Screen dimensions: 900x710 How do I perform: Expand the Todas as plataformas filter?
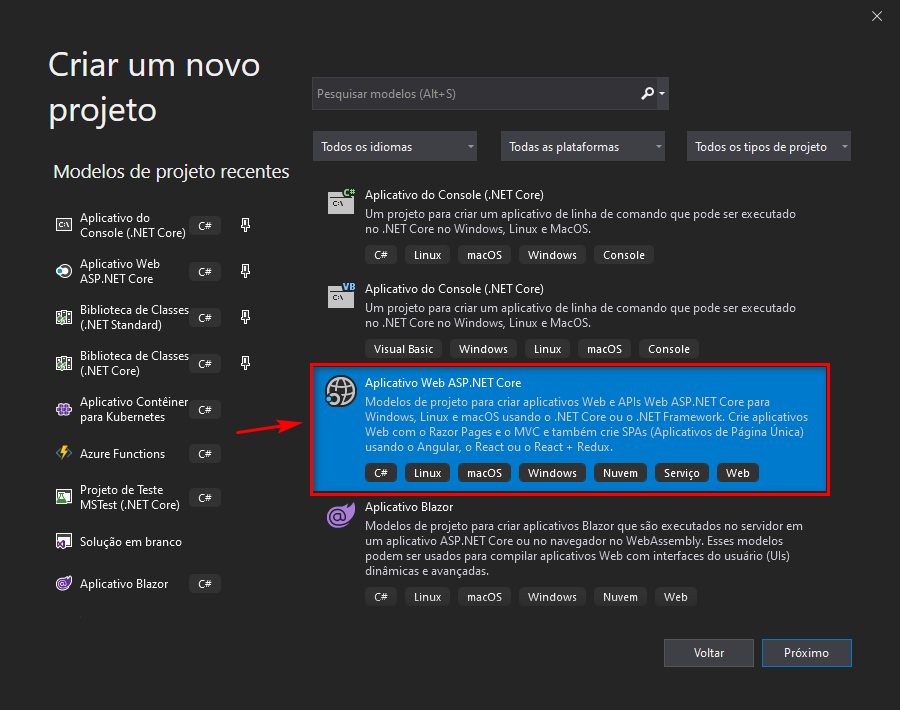pos(583,146)
